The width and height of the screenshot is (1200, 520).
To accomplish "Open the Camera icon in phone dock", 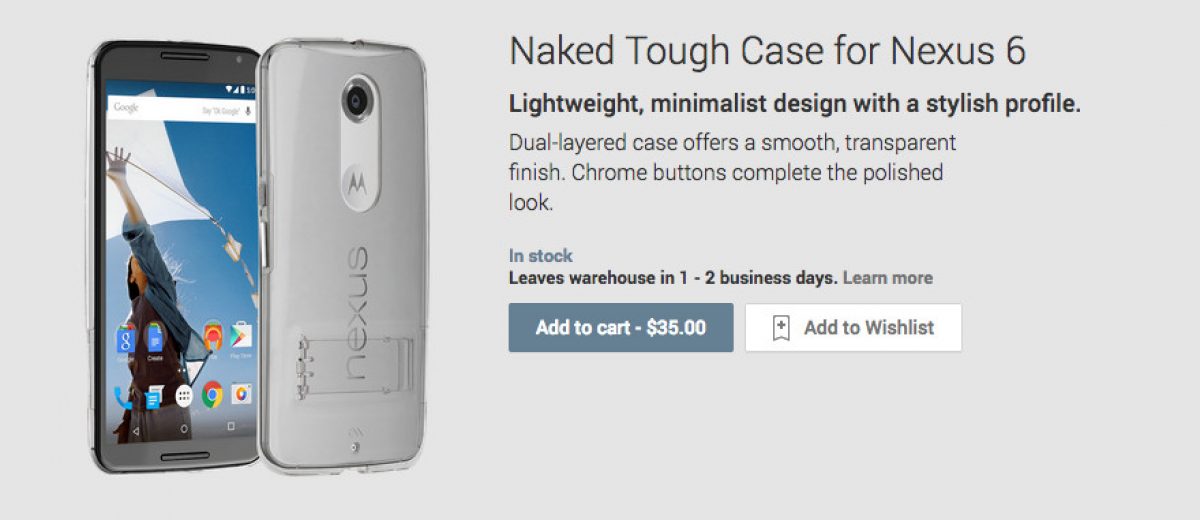I will (241, 395).
